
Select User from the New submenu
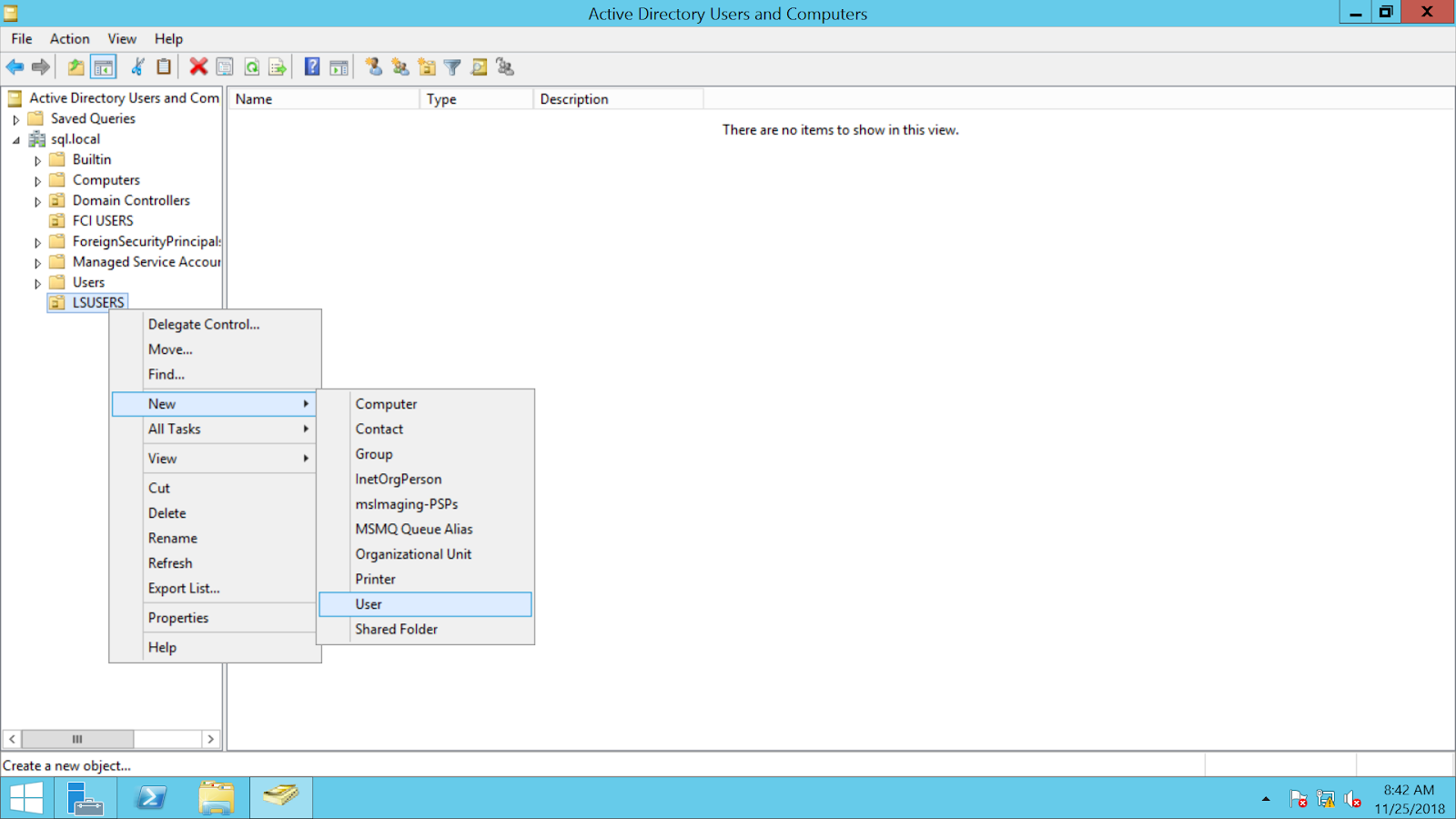tap(368, 603)
